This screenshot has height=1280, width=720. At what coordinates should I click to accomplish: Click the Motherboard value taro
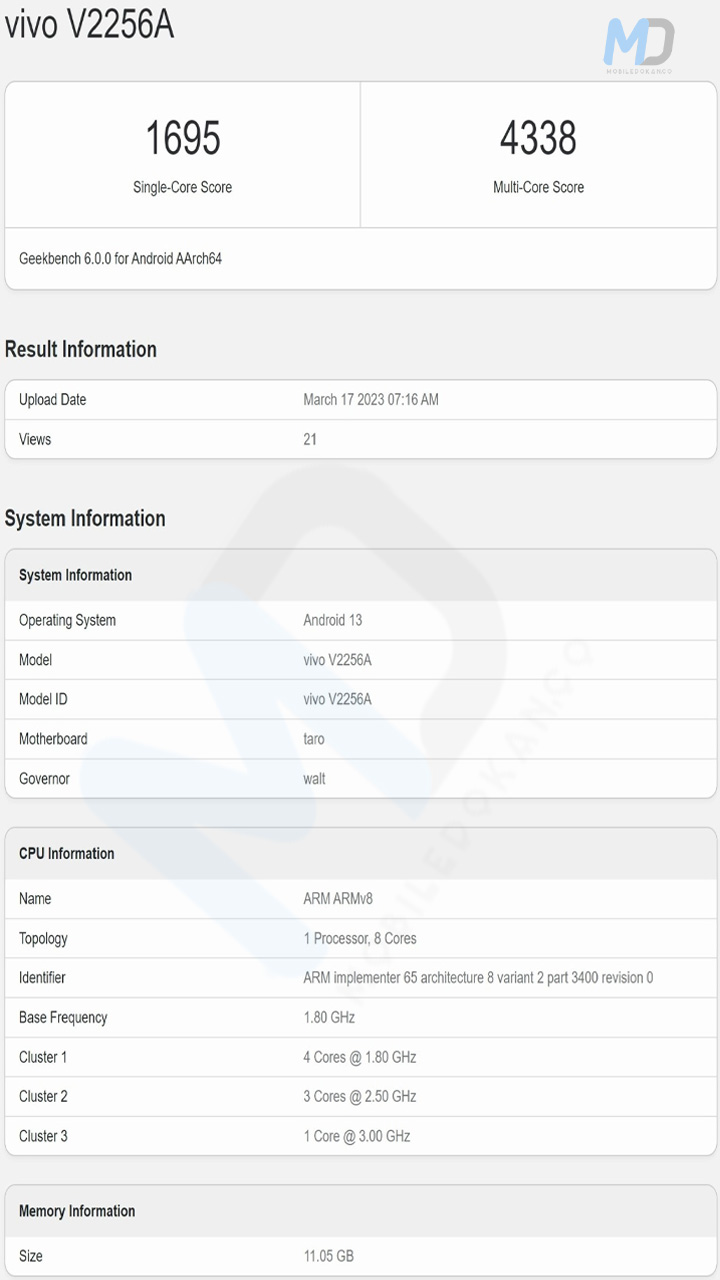[x=314, y=739]
